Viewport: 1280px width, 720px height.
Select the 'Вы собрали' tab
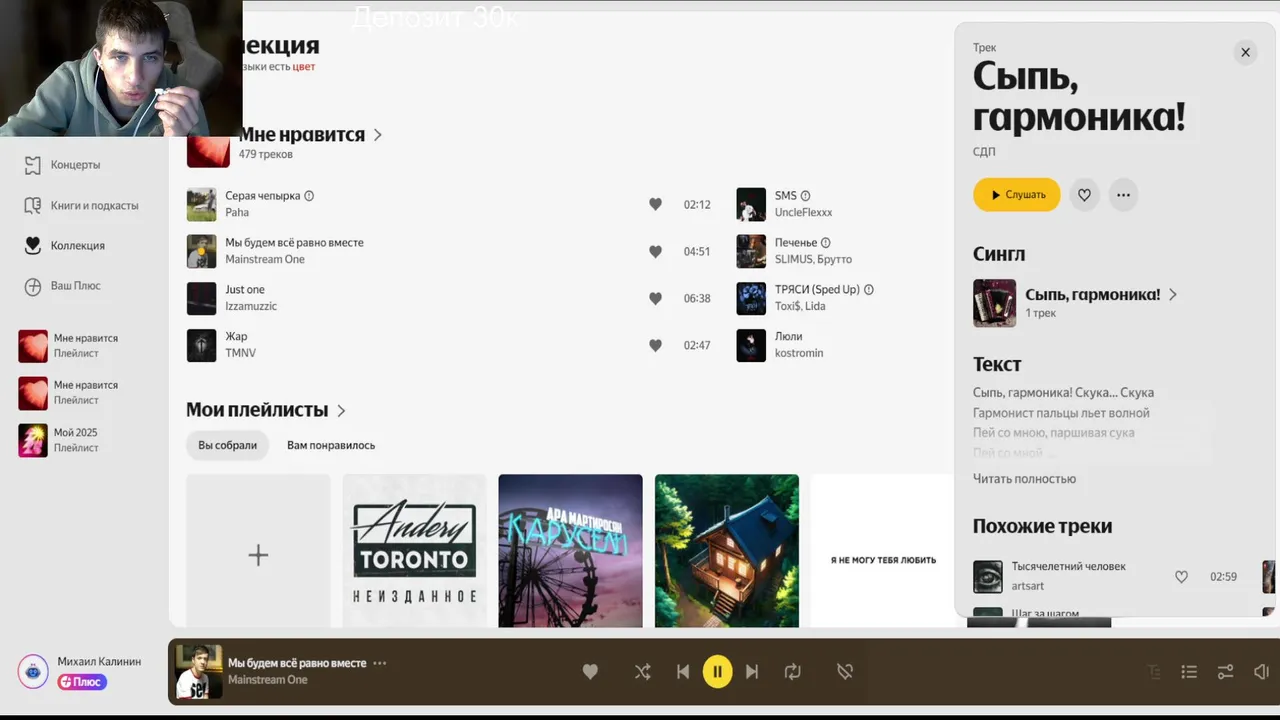point(228,445)
